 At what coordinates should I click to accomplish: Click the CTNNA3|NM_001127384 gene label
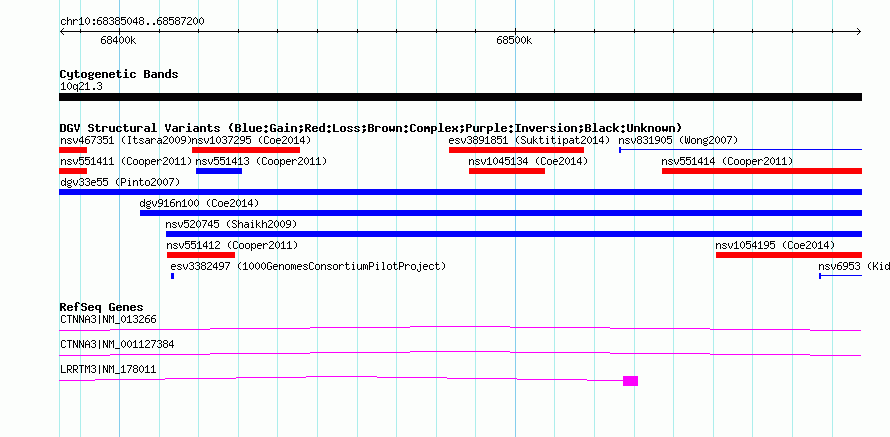point(117,344)
